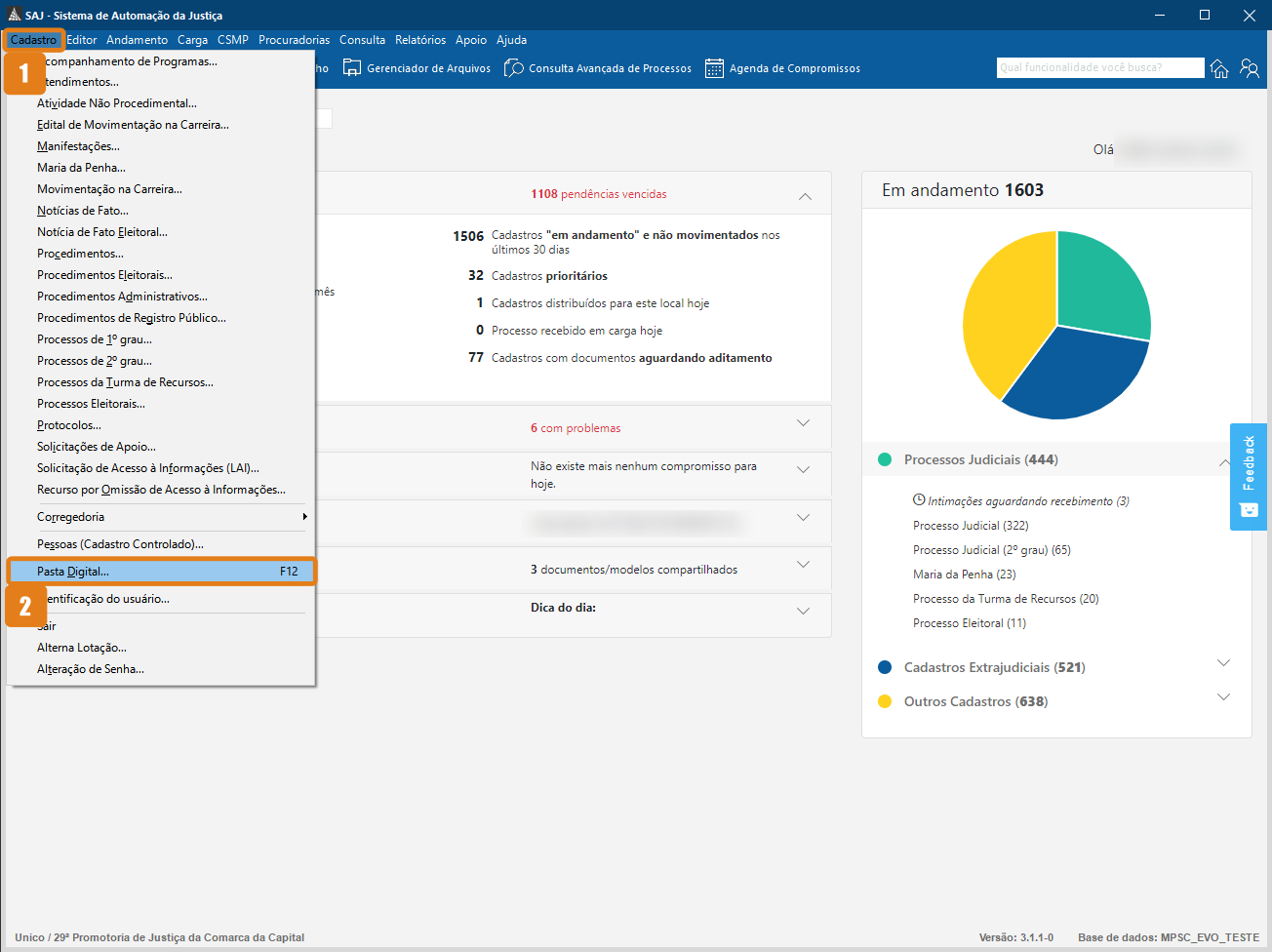Open the CSMP menu
This screenshot has width=1272, height=952.
pyautogui.click(x=233, y=40)
